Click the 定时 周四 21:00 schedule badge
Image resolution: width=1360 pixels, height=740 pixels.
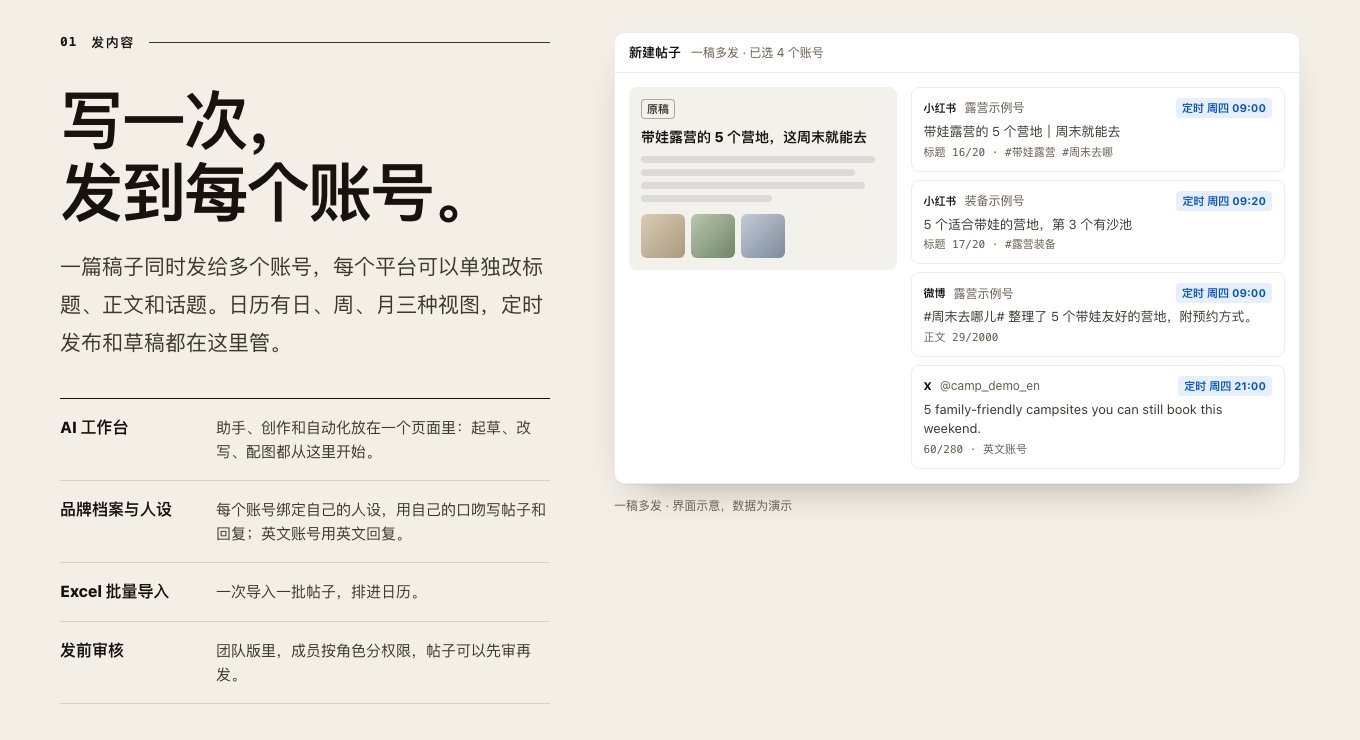tap(1224, 386)
